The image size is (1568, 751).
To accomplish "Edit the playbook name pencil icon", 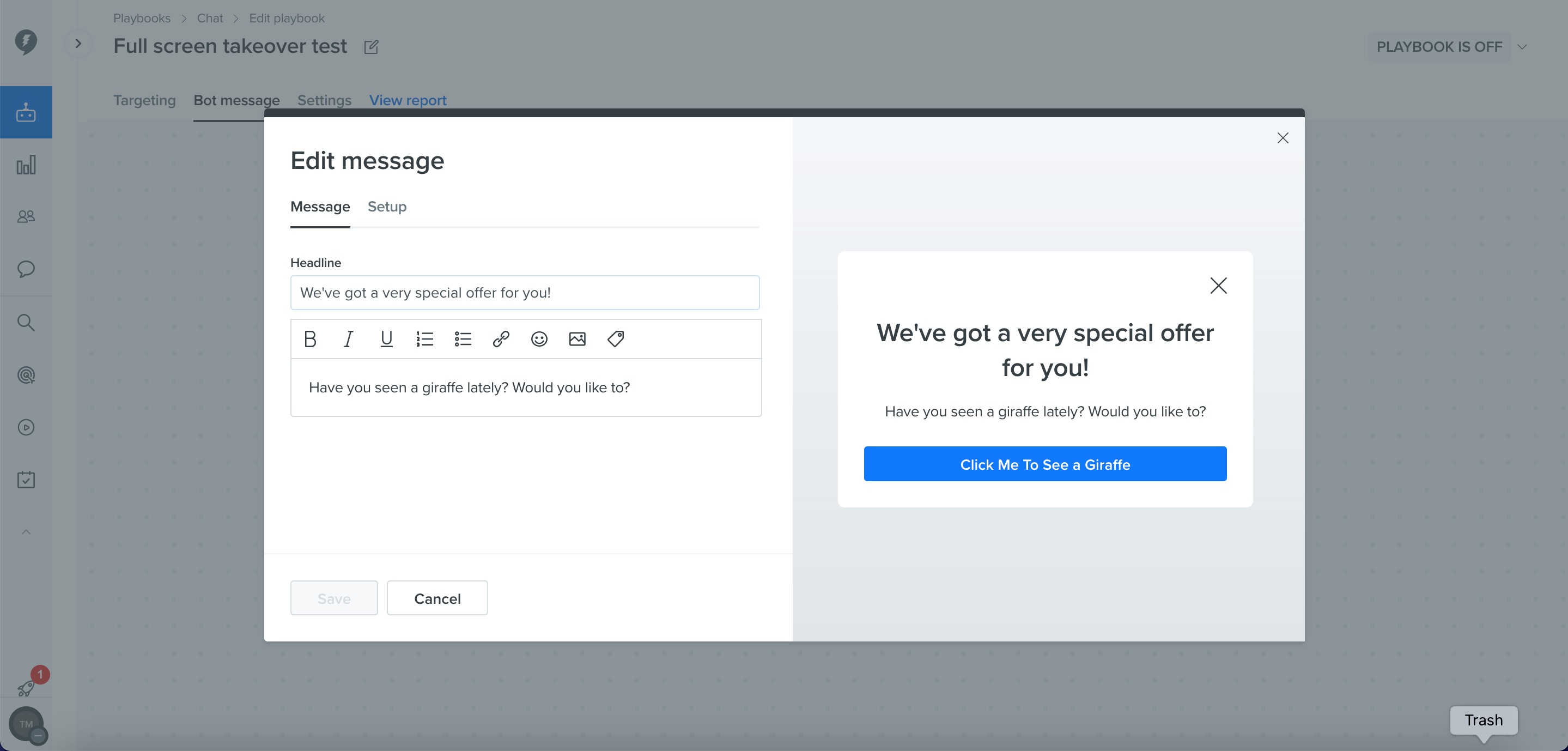I will (370, 47).
